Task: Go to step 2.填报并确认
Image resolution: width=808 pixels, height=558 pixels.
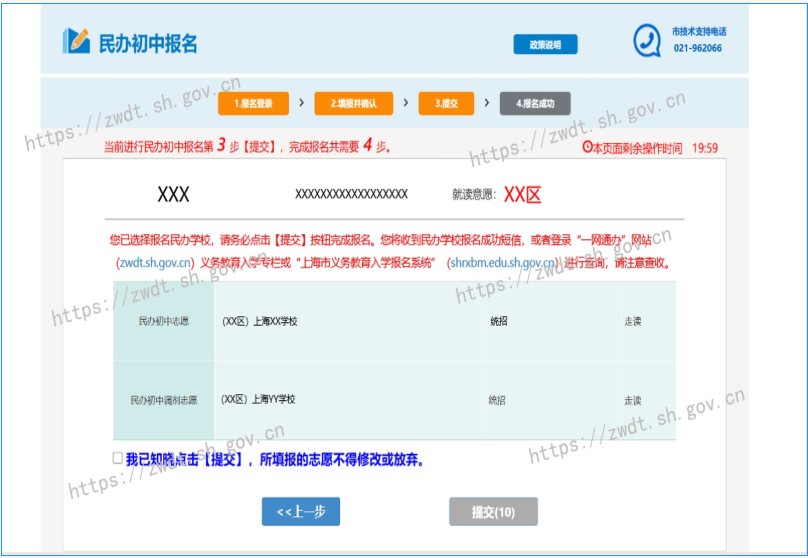Action: (353, 103)
